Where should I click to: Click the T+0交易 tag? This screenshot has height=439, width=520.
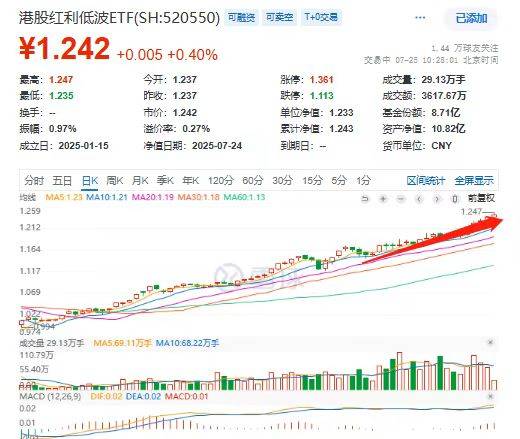(x=321, y=17)
